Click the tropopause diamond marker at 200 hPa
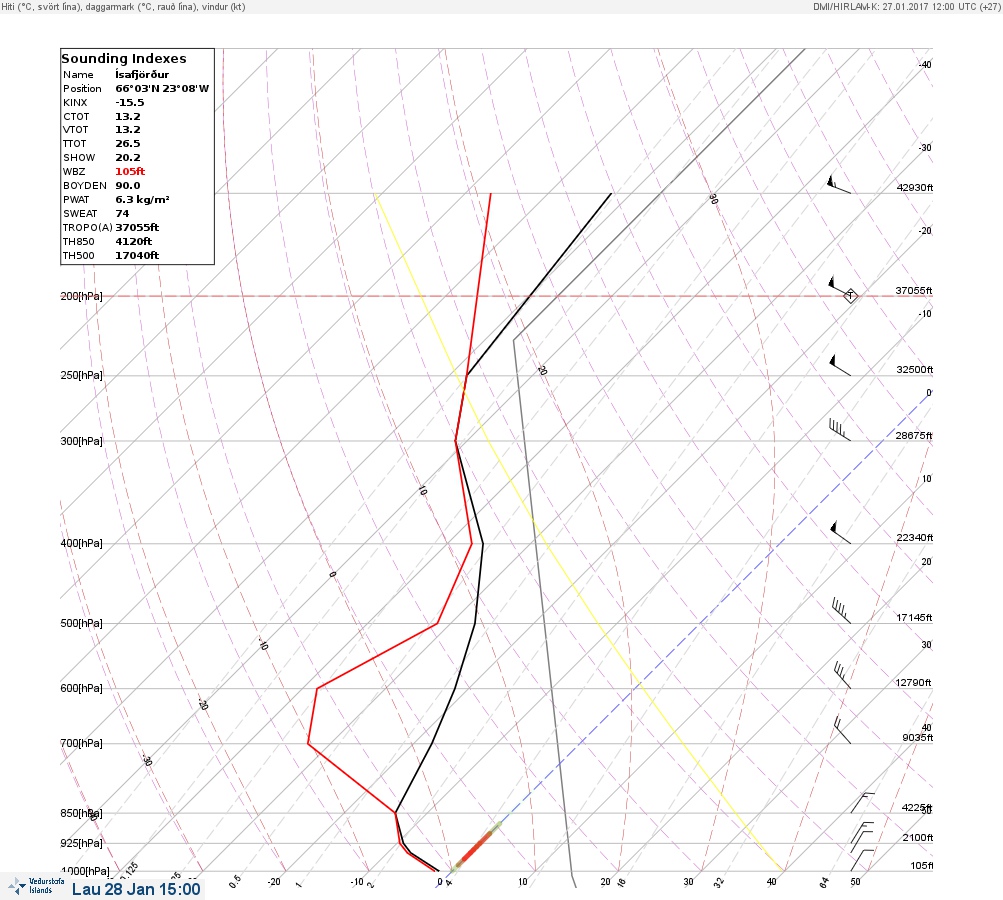 [x=850, y=296]
